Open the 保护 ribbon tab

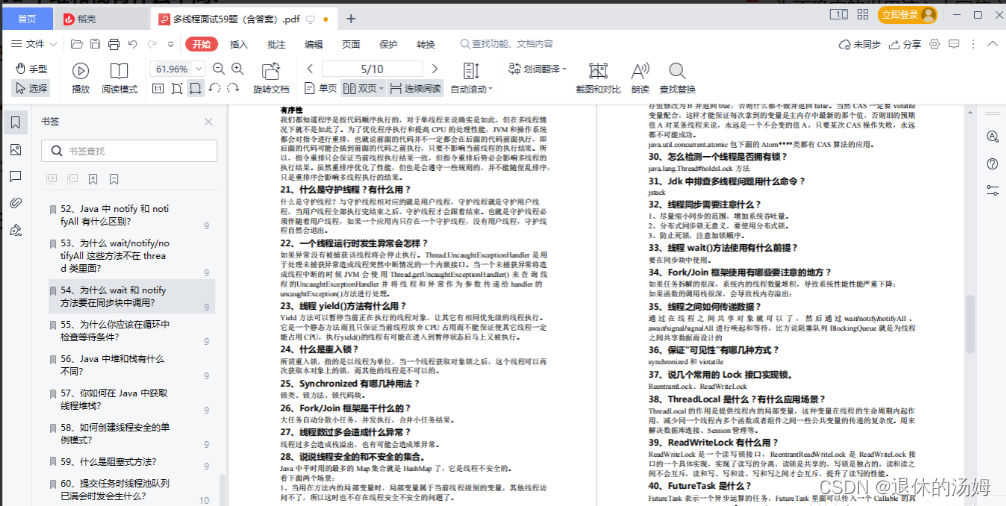(388, 44)
